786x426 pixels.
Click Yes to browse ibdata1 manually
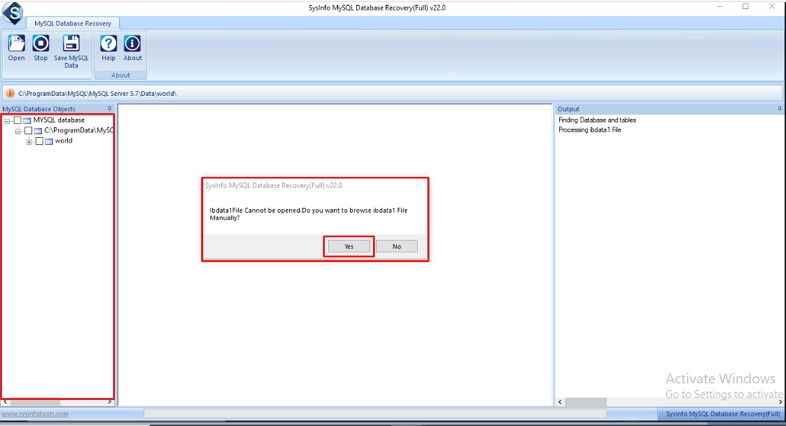(349, 246)
